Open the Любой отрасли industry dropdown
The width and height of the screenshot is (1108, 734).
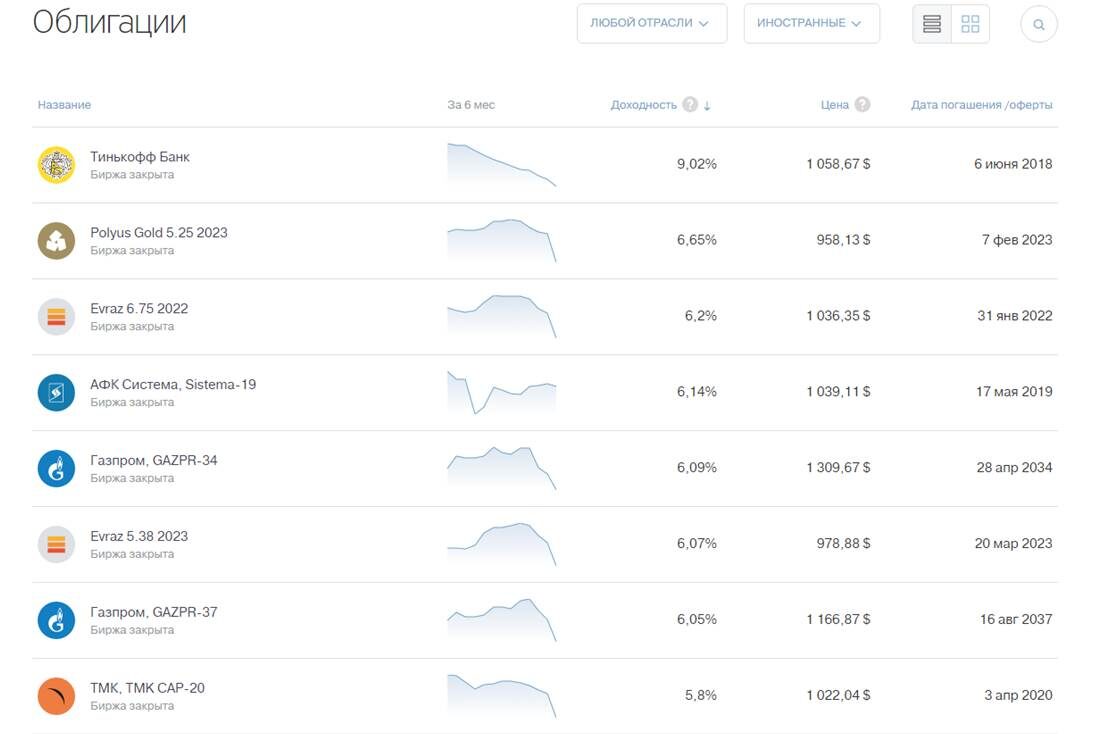point(652,23)
